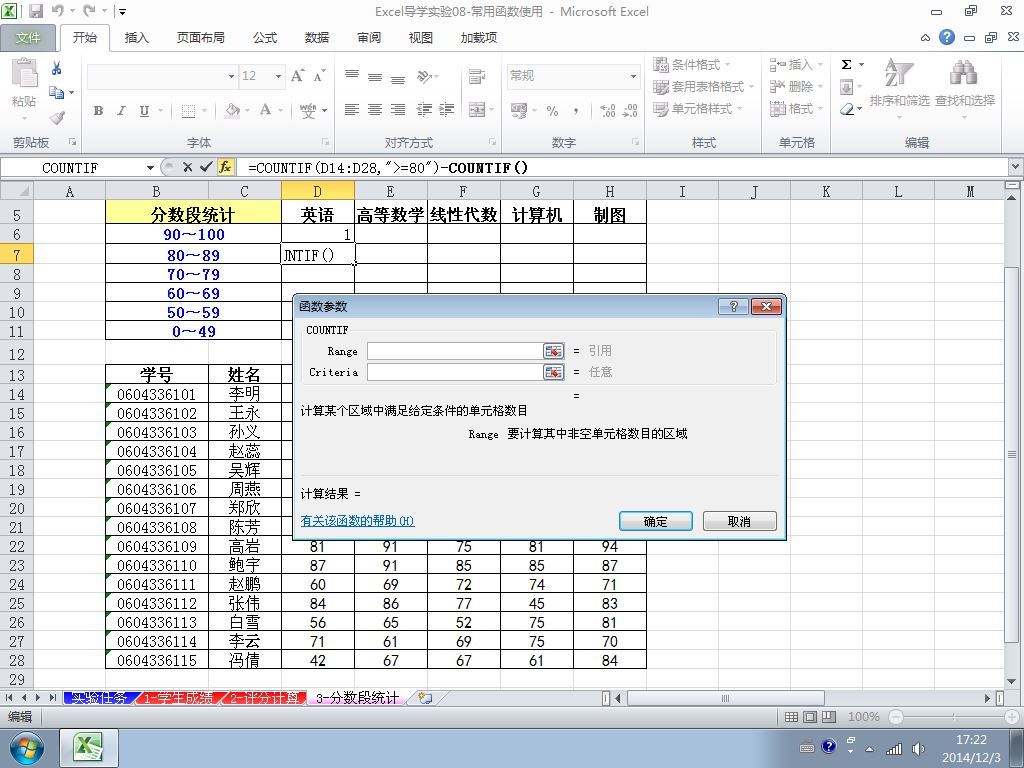Click the accounting number format icon
1024x768 pixels.
pos(519,110)
